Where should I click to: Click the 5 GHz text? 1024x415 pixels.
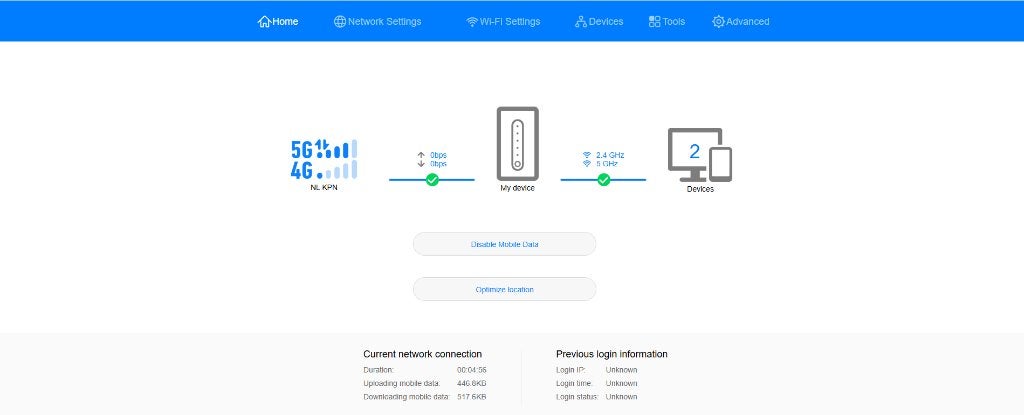coord(607,163)
